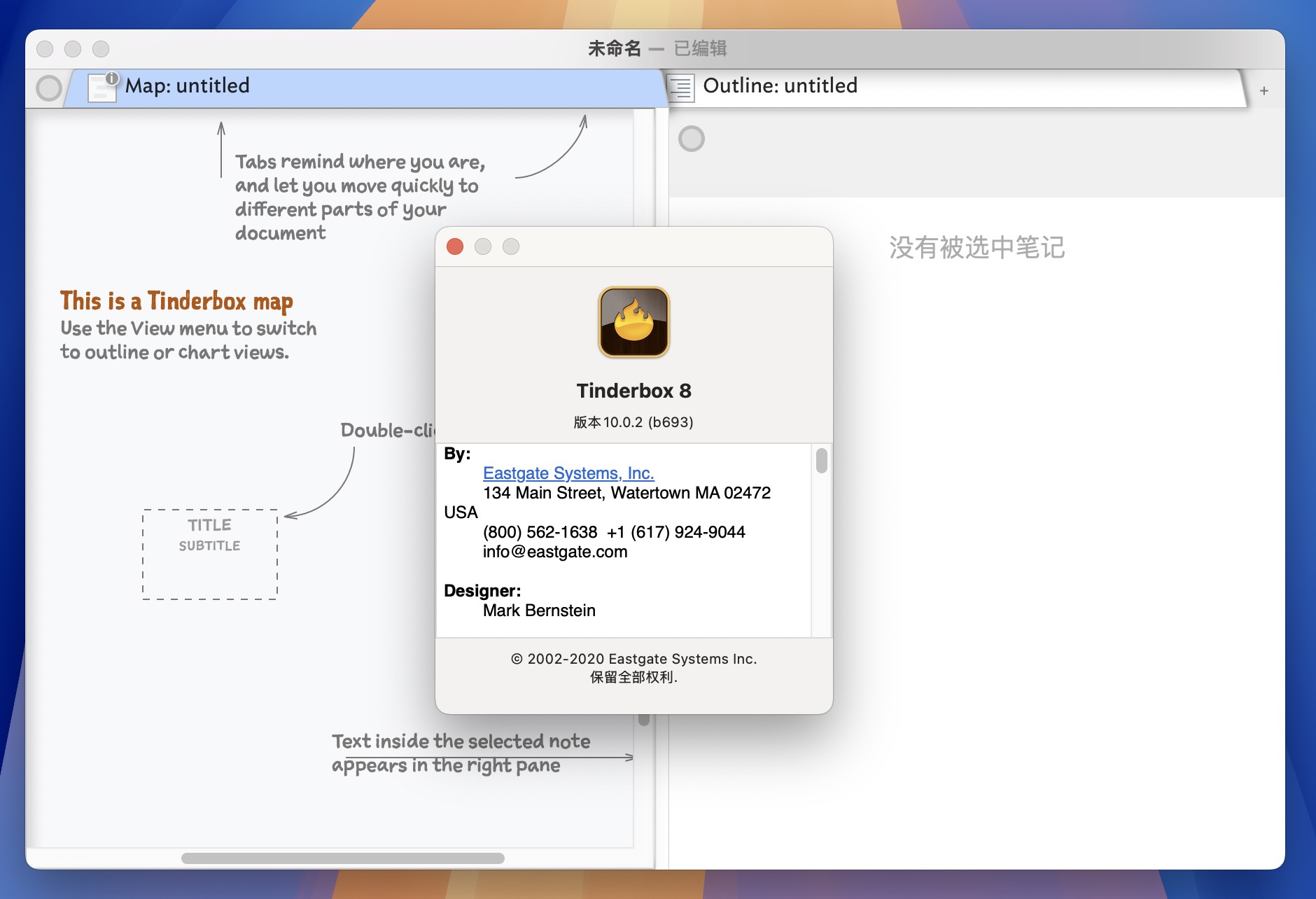Click the circle badge in the text pane header
Image resolution: width=1316 pixels, height=899 pixels.
692,139
